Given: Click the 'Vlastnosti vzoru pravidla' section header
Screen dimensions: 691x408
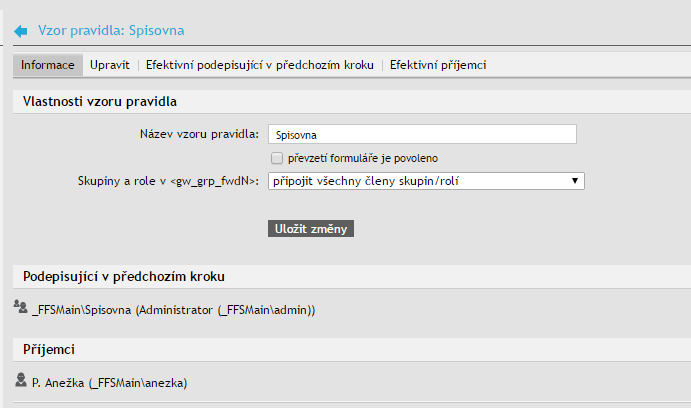Looking at the screenshot, I should click(100, 101).
